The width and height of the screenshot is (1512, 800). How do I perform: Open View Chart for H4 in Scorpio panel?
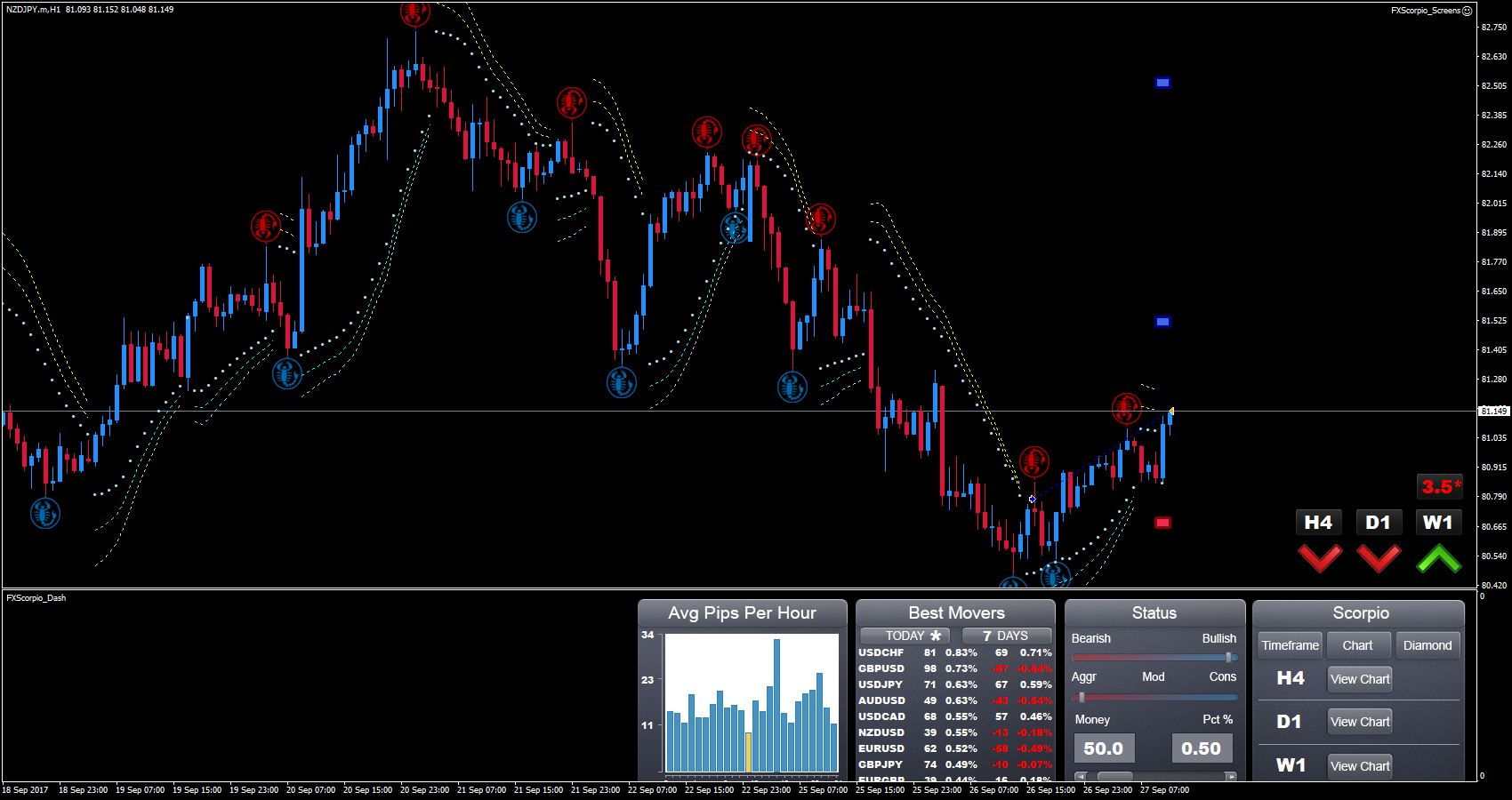[1360, 679]
